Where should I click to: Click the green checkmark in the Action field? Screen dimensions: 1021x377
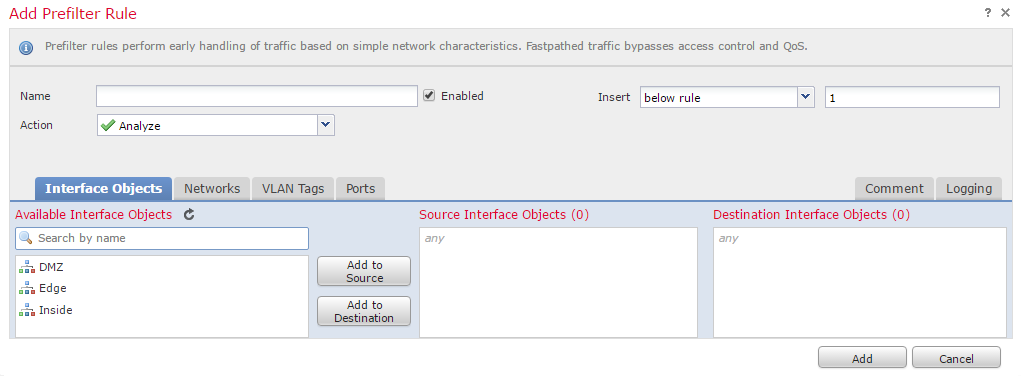tap(108, 126)
